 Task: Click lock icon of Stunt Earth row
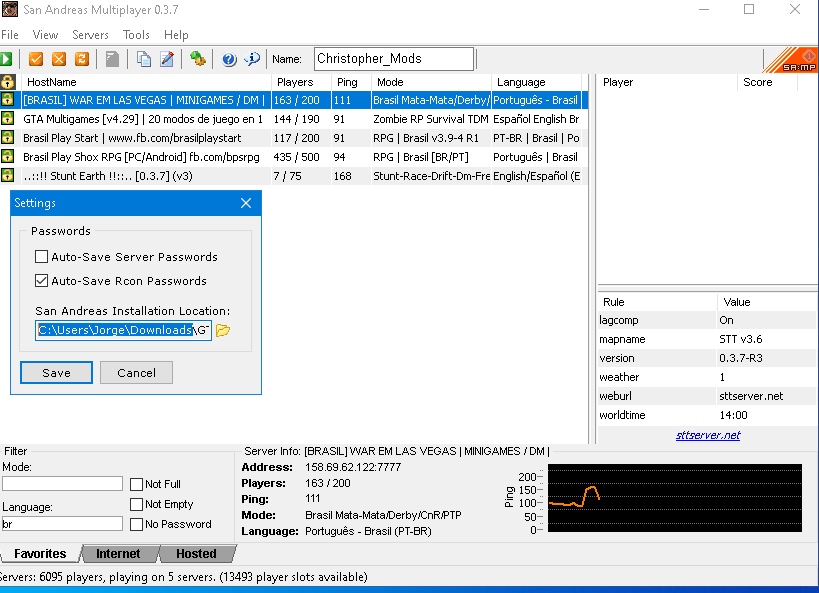coord(7,176)
